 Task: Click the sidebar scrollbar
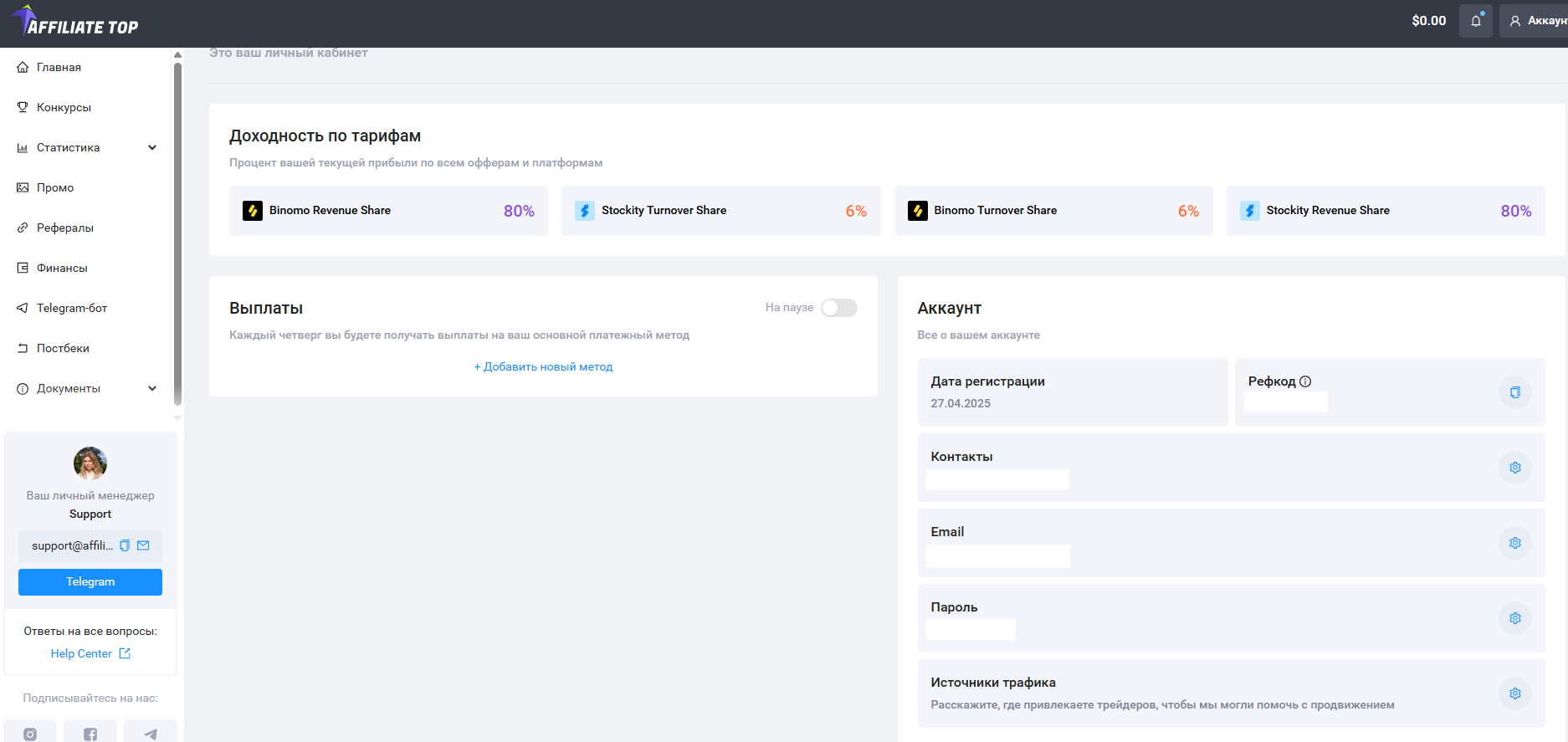pyautogui.click(x=177, y=234)
